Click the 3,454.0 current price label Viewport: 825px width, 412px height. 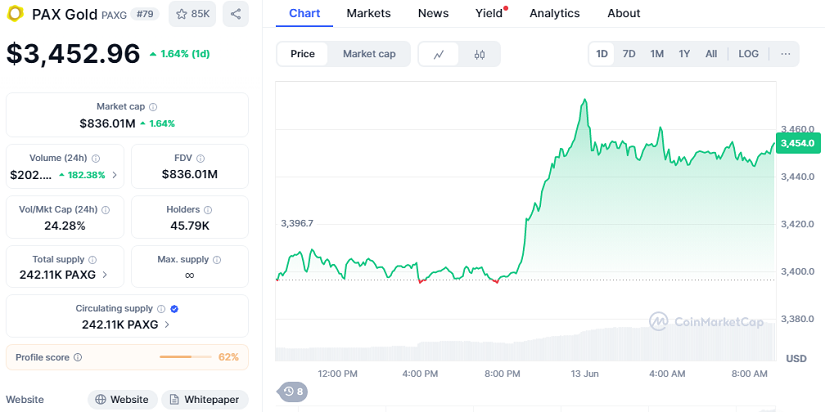click(797, 143)
